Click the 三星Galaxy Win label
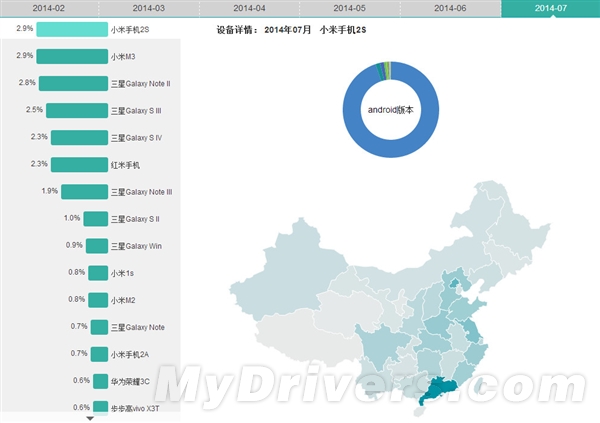600x423 pixels. pyautogui.click(x=136, y=246)
